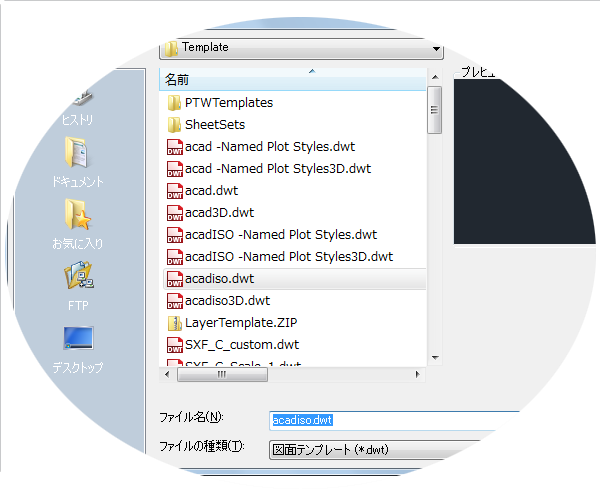The width and height of the screenshot is (613, 492).
Task: Select acadISO -Named Plot Styles.dwt
Action: [281, 235]
